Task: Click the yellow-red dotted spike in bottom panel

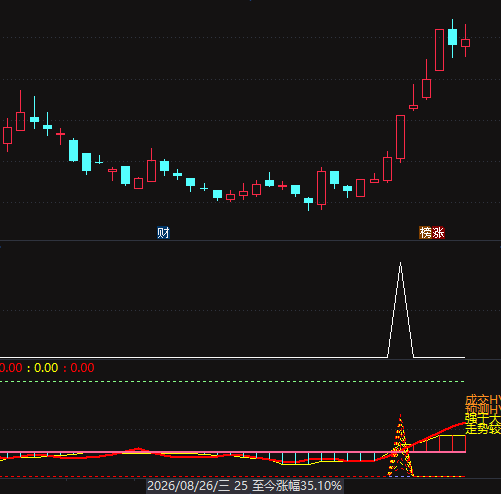Action: point(400,445)
